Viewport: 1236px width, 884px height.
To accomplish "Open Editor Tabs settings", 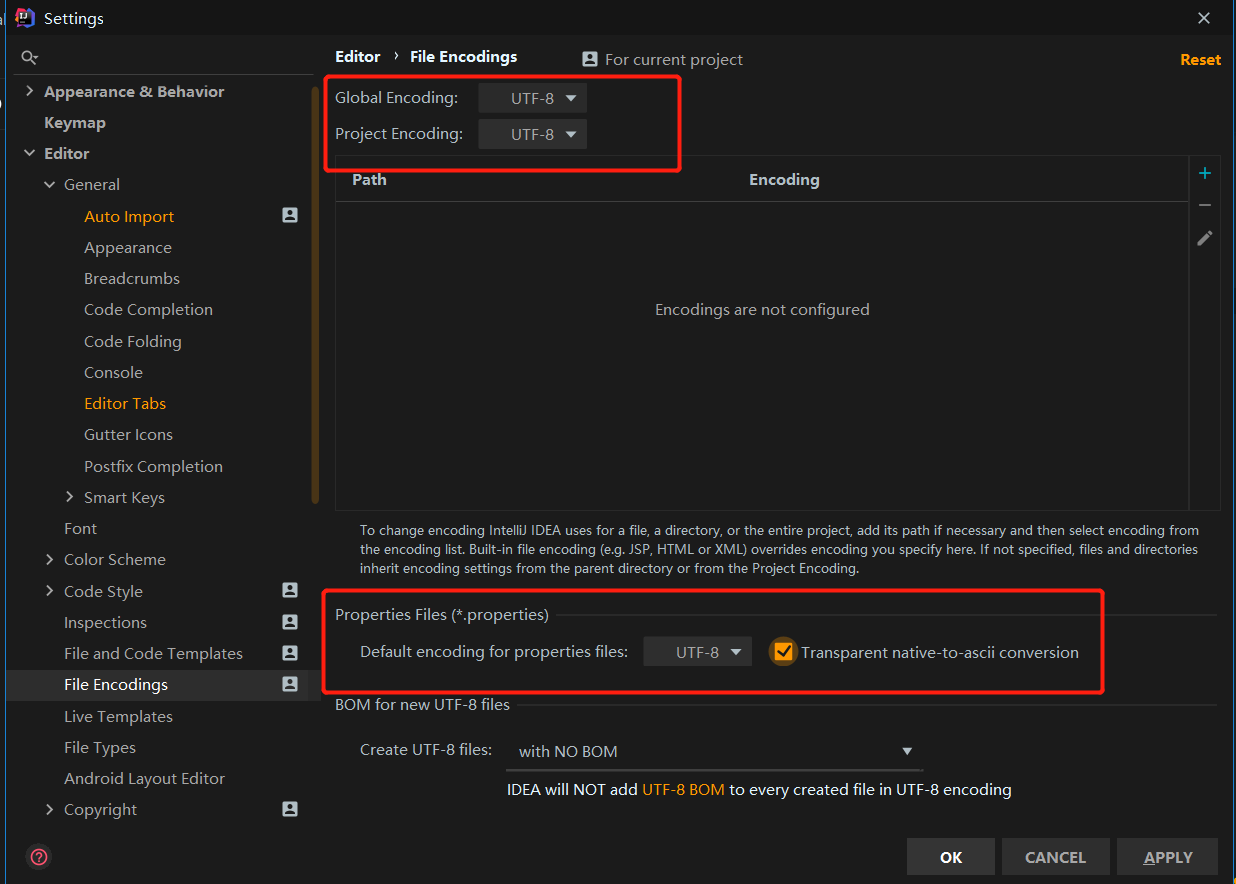I will tap(125, 403).
